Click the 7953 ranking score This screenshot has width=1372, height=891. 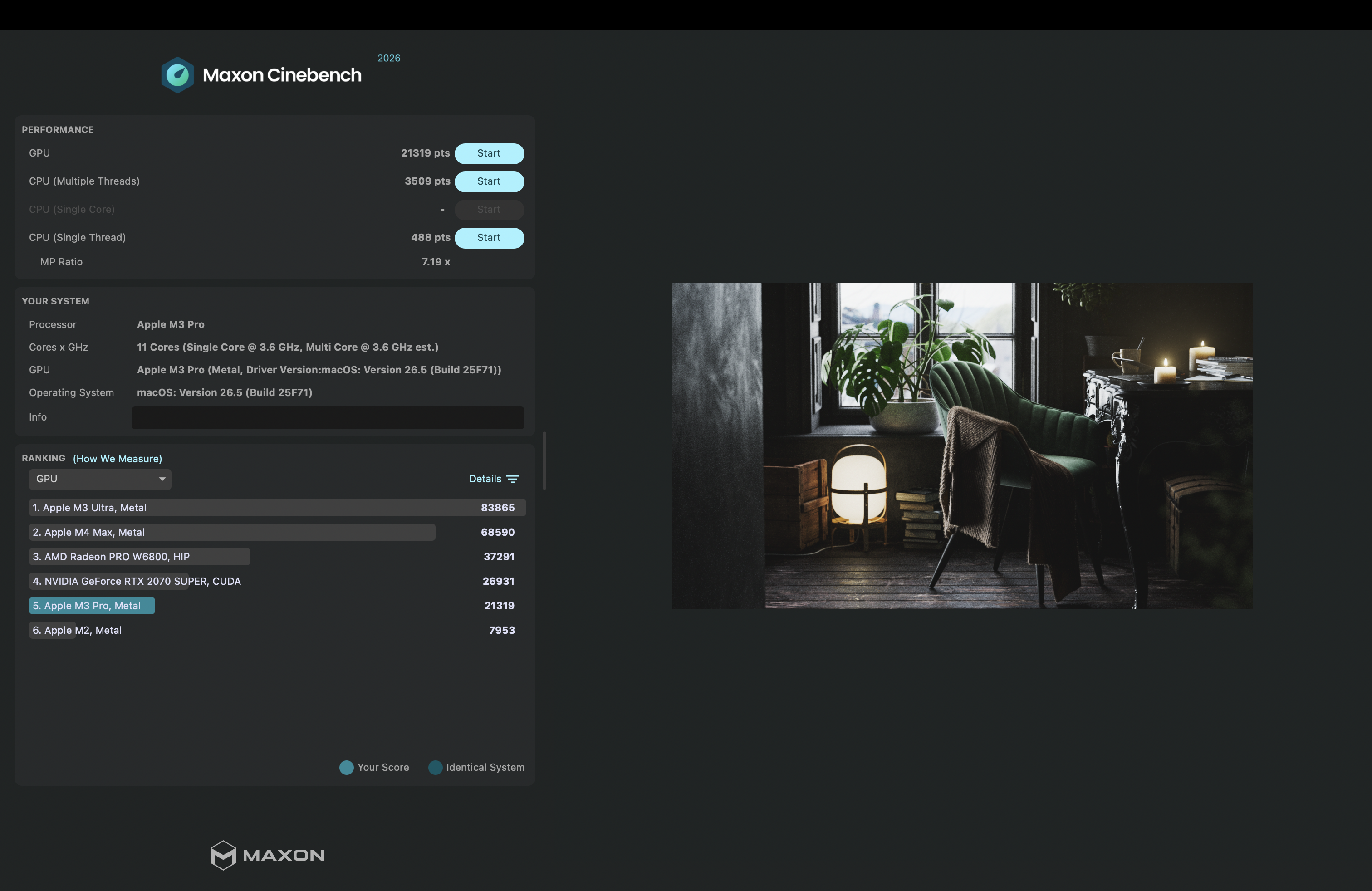501,631
